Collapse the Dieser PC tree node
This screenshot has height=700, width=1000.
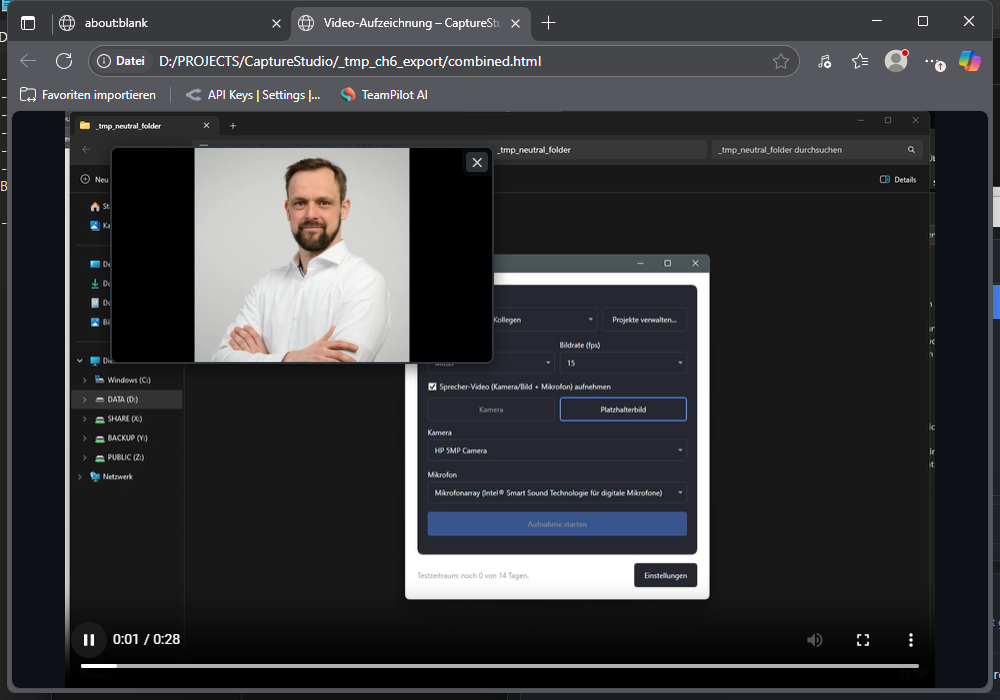click(x=80, y=361)
